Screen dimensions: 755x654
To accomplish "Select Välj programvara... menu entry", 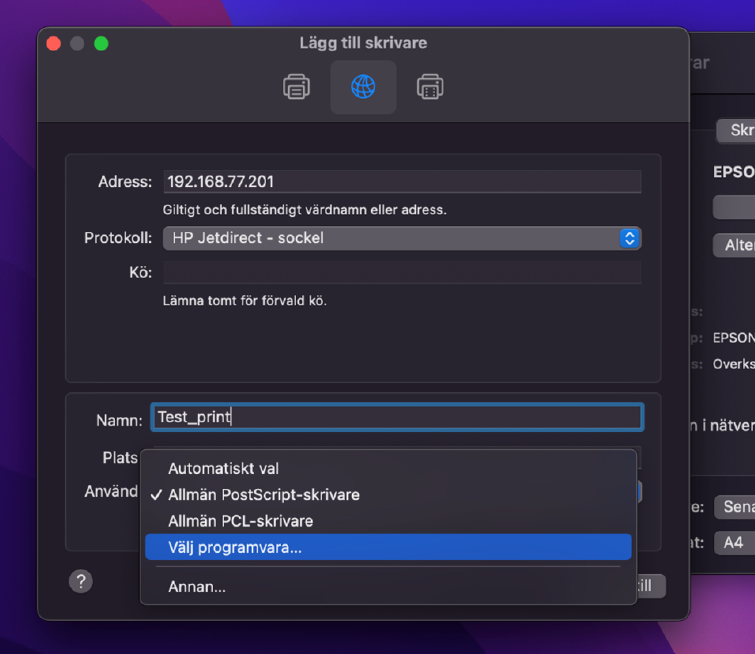I will click(x=235, y=547).
